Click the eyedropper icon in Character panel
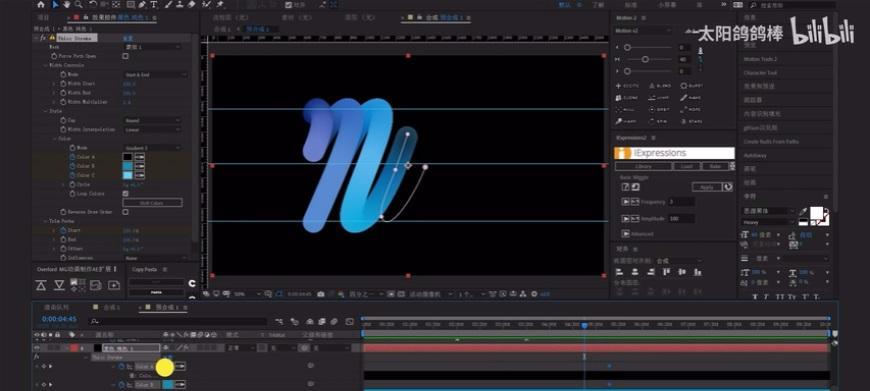Viewport: 870px width, 391px height. [803, 211]
